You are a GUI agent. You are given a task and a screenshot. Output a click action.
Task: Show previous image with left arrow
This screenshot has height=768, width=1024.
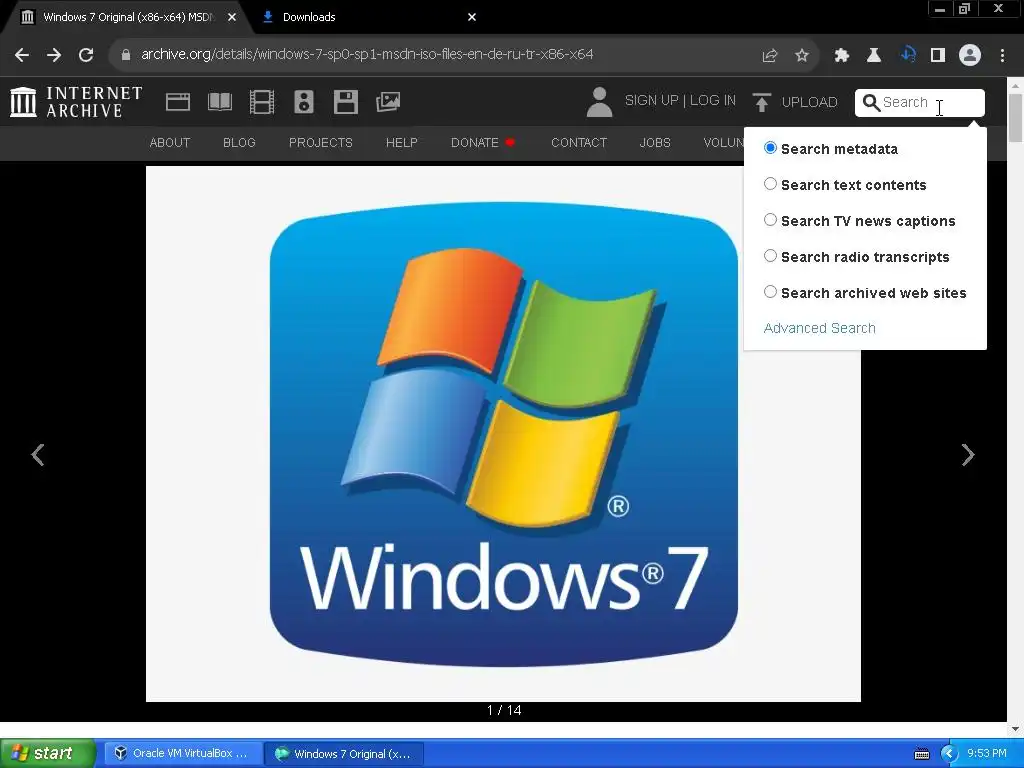point(38,455)
